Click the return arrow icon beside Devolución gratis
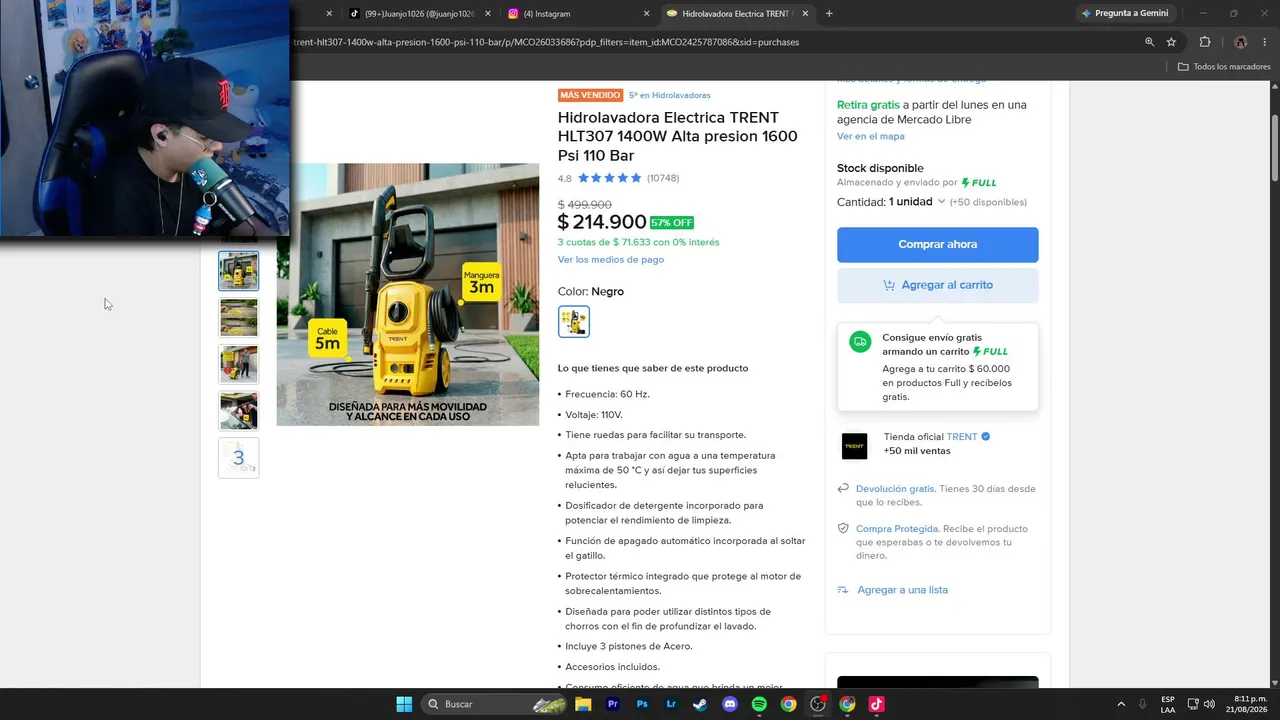The image size is (1280, 720). (x=843, y=489)
